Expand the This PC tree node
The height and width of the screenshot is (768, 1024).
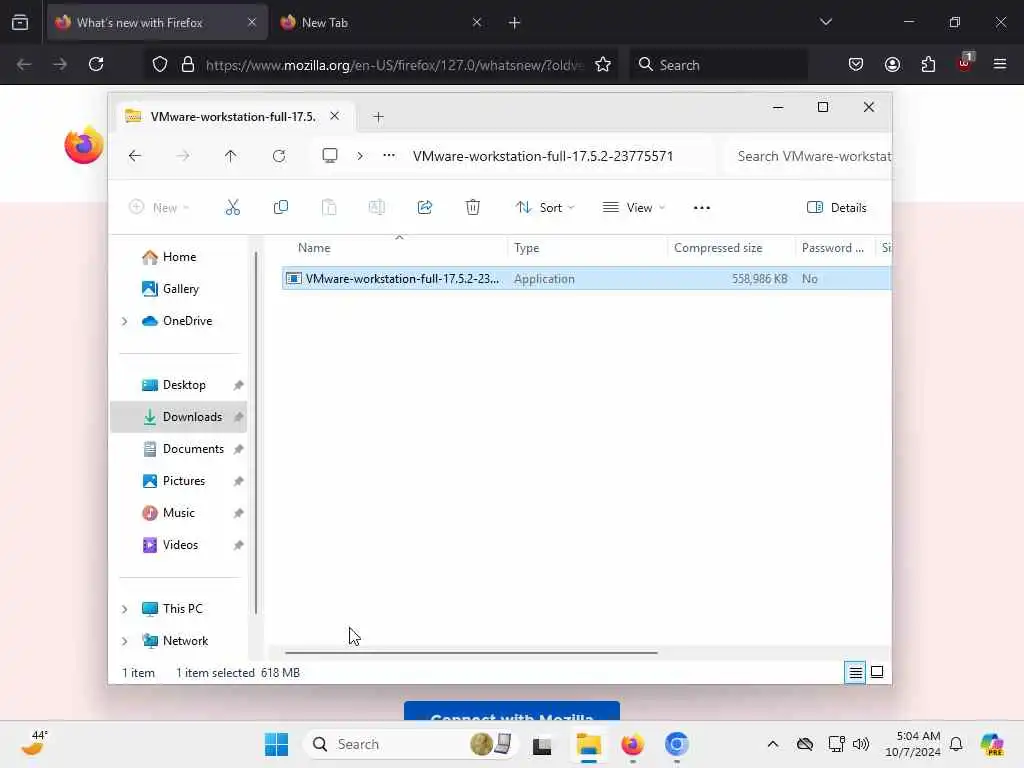(124, 609)
